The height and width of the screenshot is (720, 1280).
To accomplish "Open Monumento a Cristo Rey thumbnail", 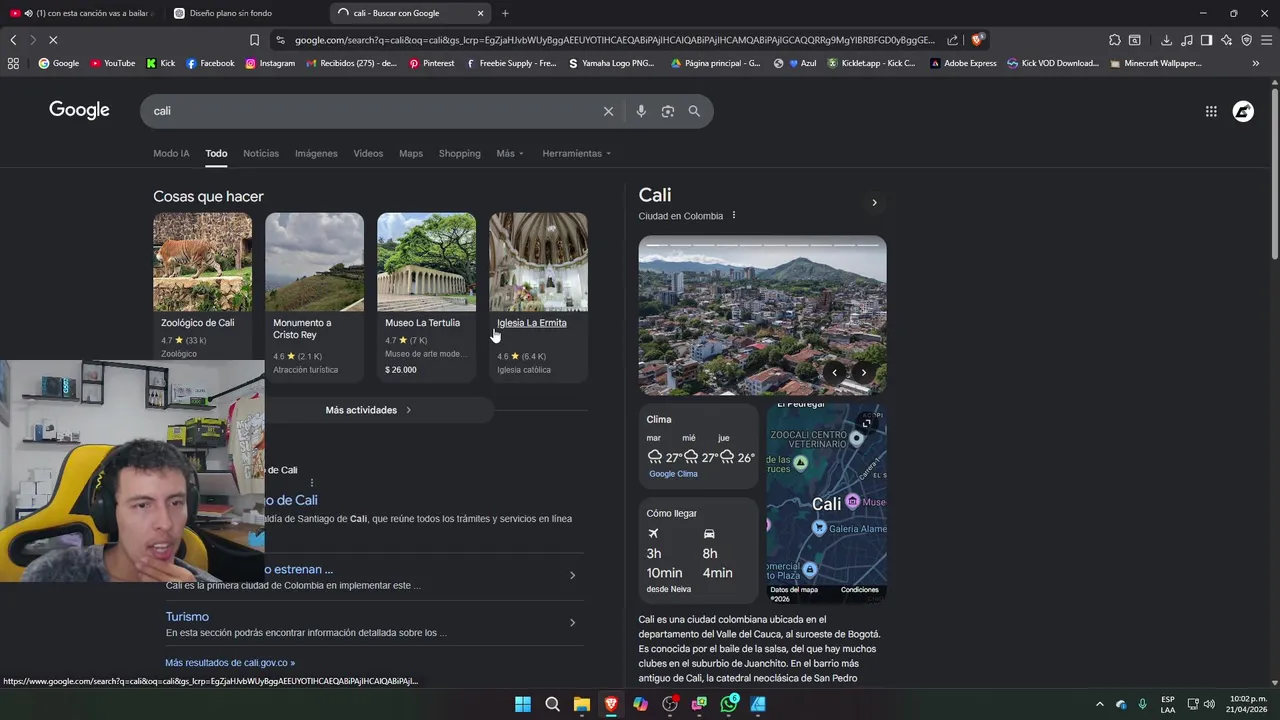I will point(314,262).
